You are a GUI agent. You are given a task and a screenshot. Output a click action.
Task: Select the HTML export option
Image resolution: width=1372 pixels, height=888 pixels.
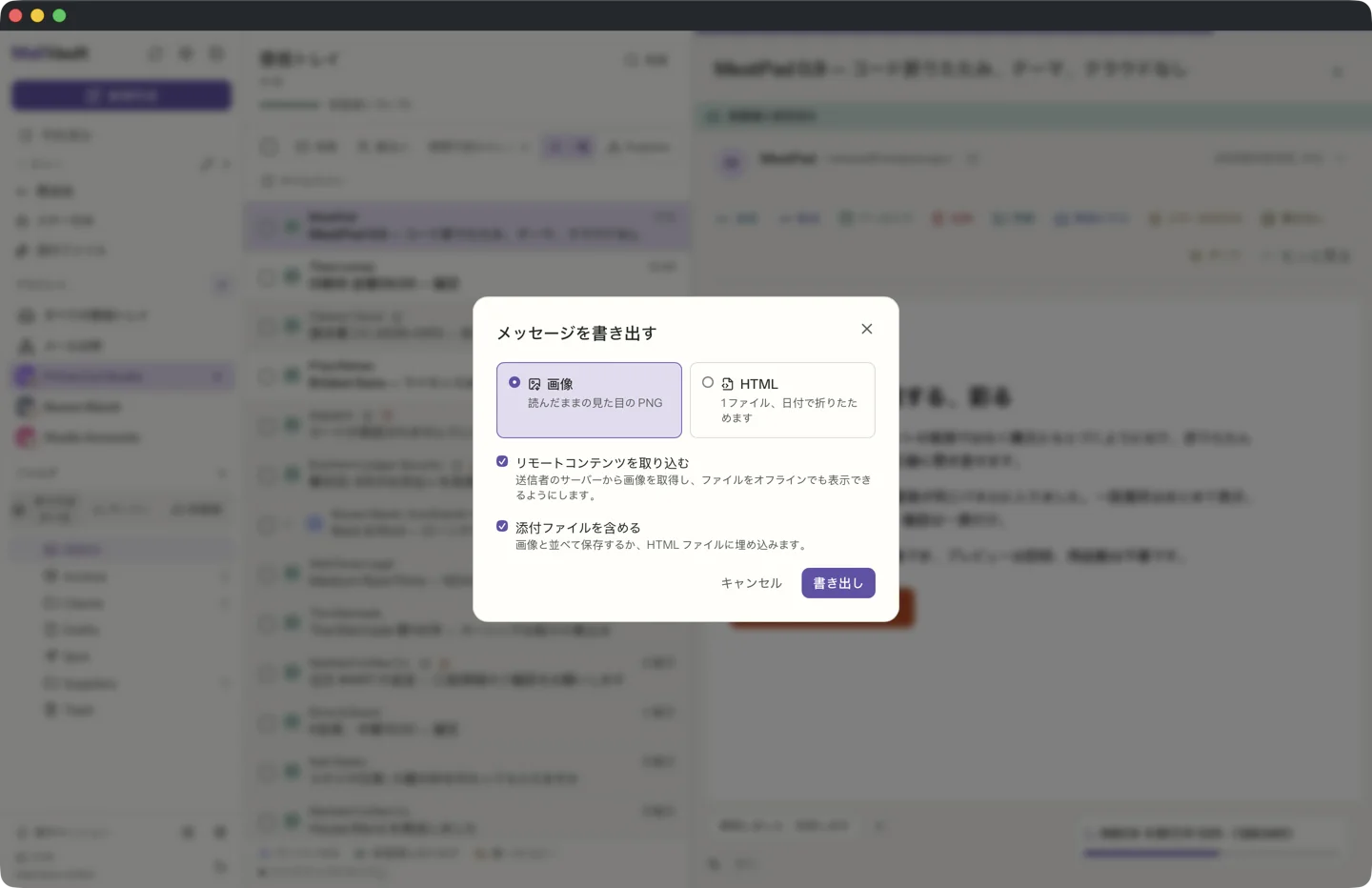(782, 400)
